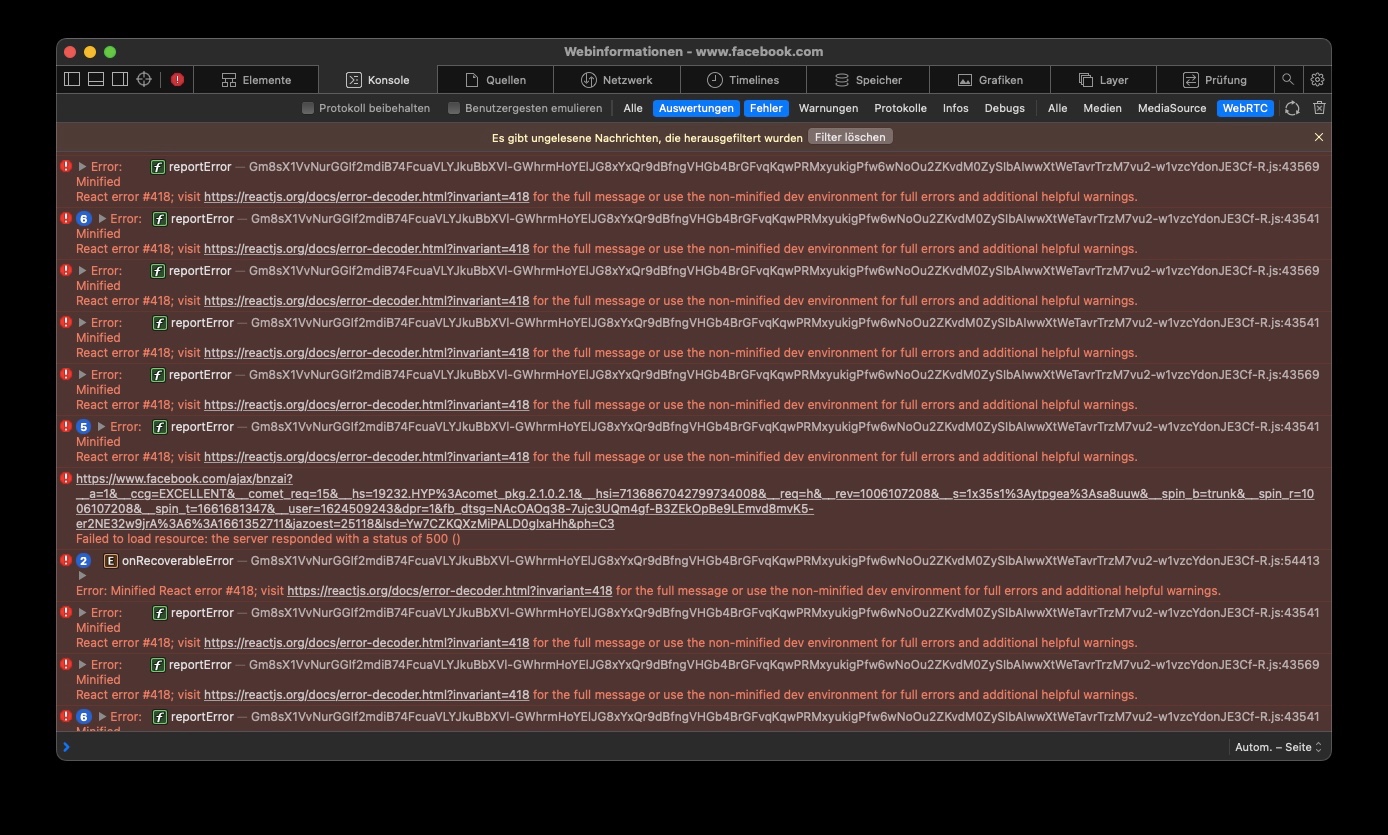
Task: Open the facebook.com/ajax/bnzai failed resource link
Action: click(184, 479)
